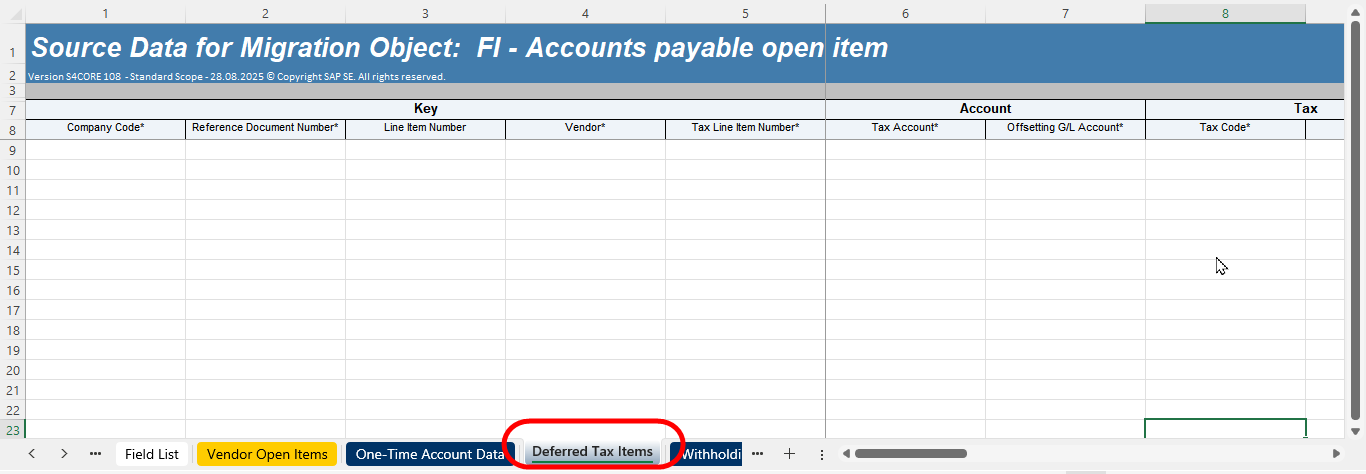The image size is (1366, 474).
Task: Click horizontal scrollbar right arrow
Action: 1337,454
